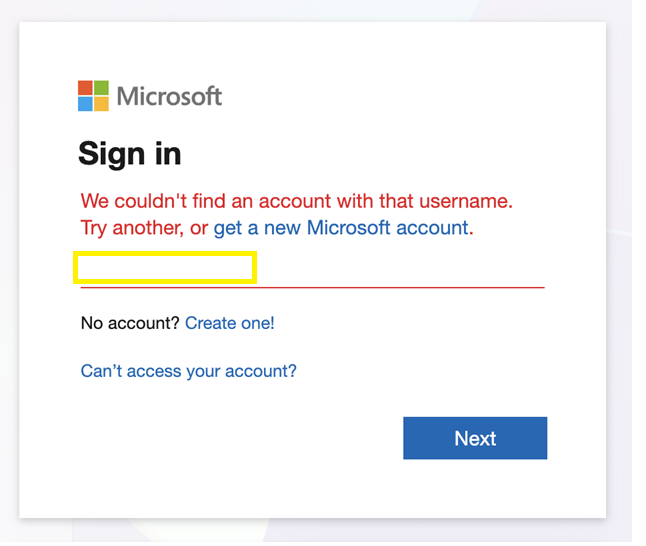This screenshot has height=546, width=646.
Task: Open 'Can't access your account?' link
Action: (189, 371)
